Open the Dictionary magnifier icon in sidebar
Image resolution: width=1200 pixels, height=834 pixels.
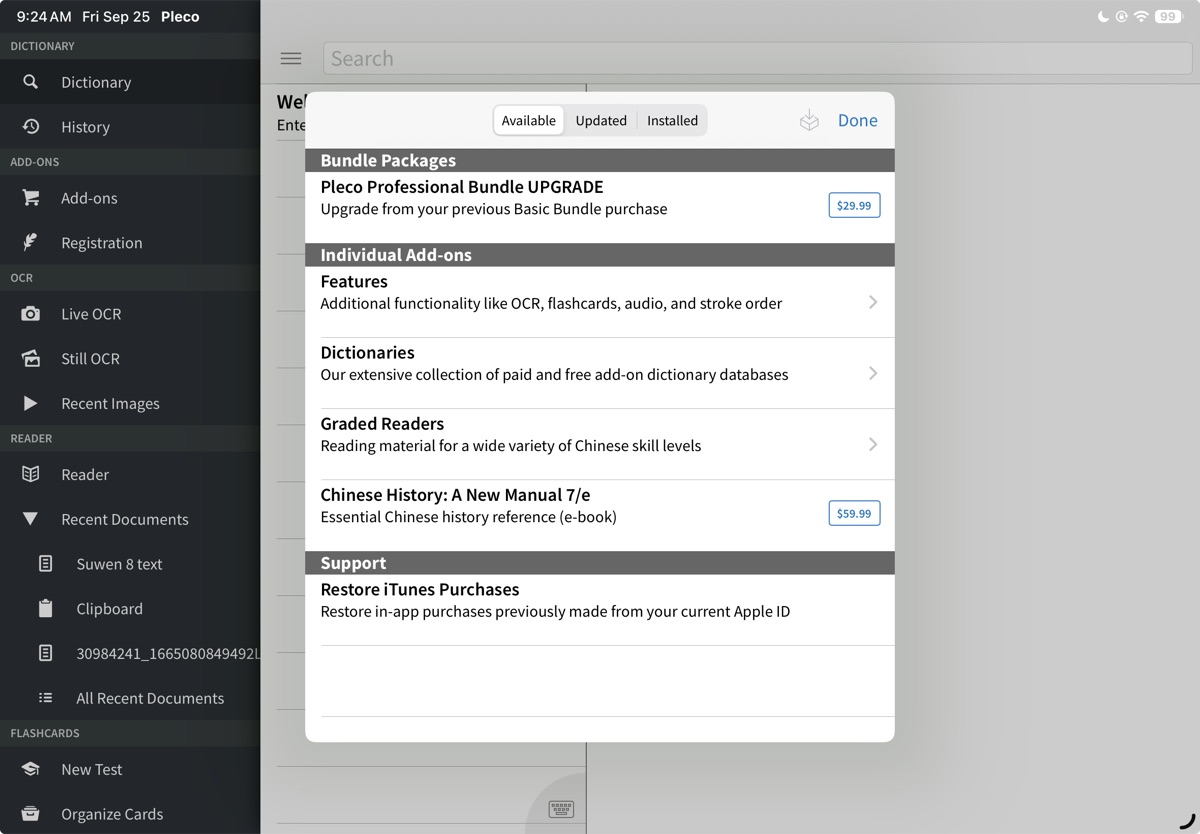(31, 82)
